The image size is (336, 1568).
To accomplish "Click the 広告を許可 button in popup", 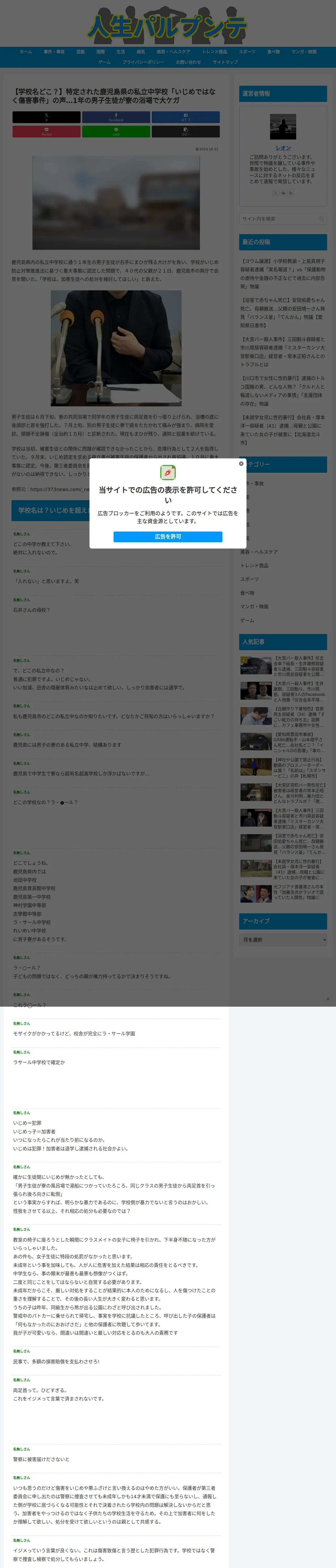I will [168, 536].
